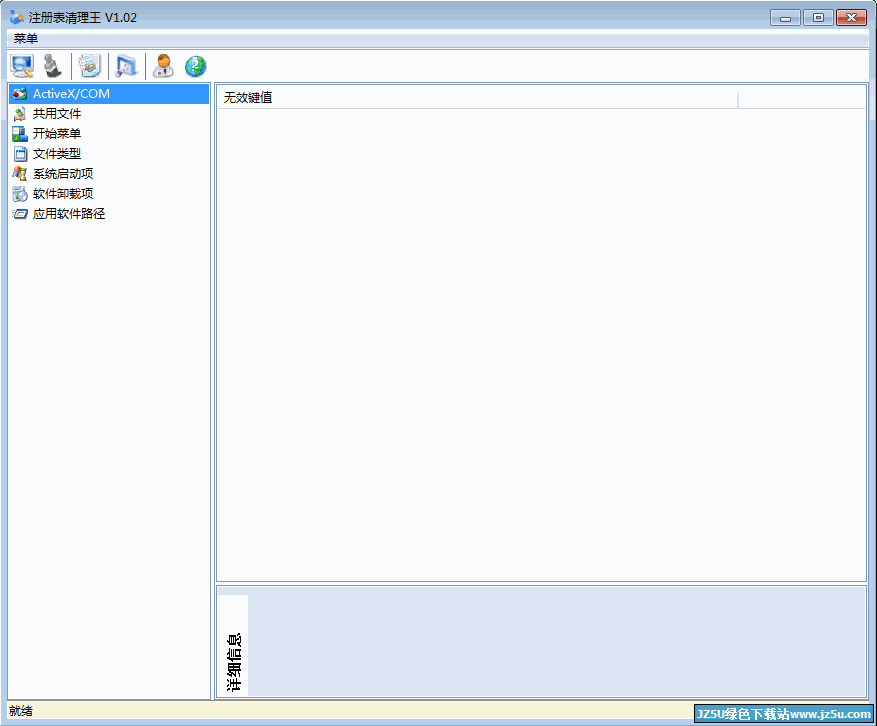Maximize the 注册表清理王 window

click(x=818, y=18)
